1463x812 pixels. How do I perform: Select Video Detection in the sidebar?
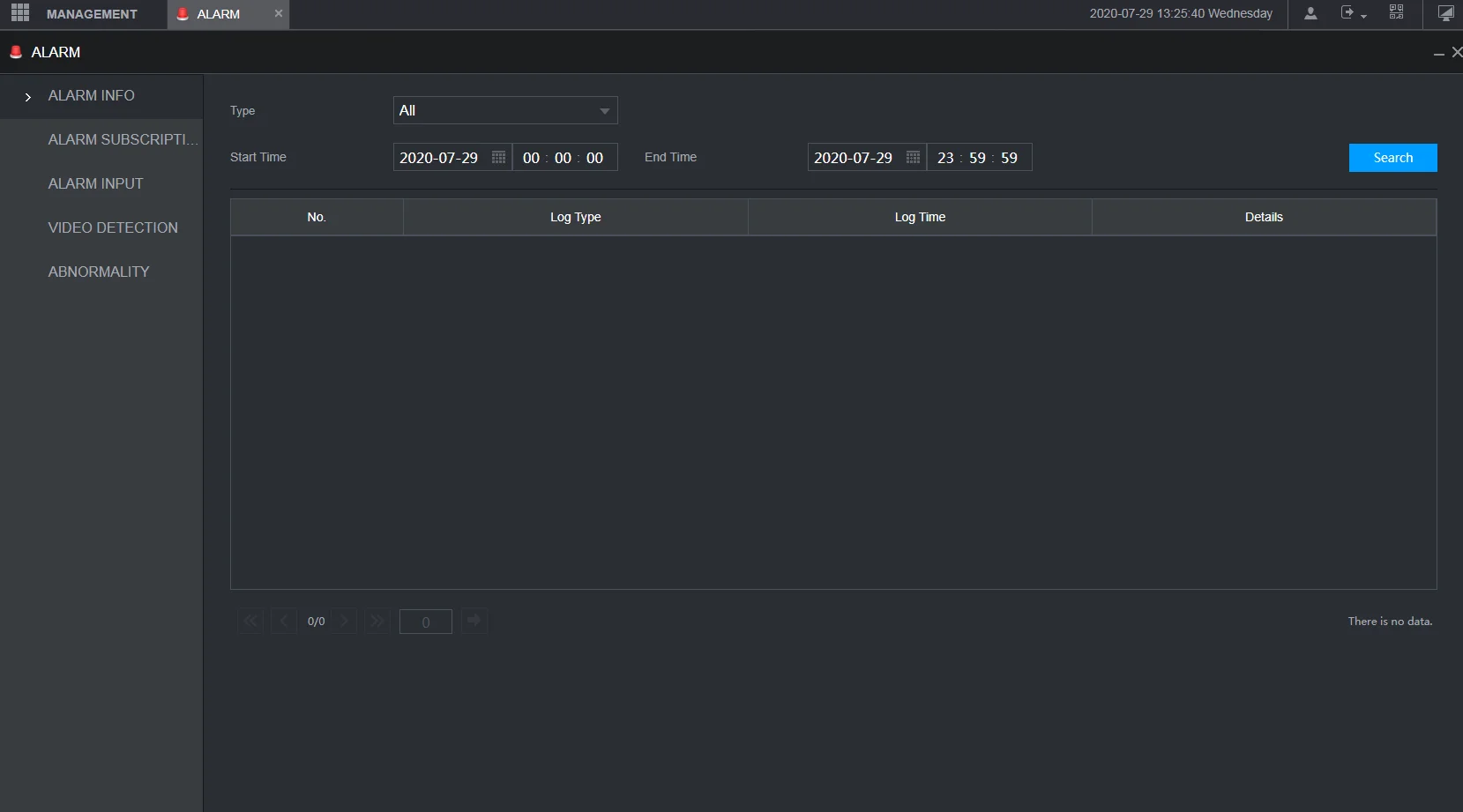coord(113,227)
